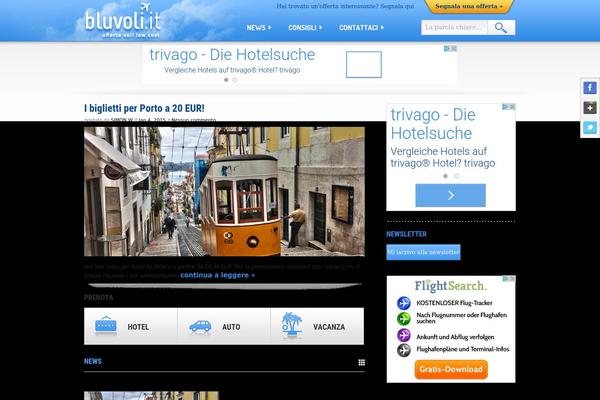Click the FlightSearch ad logo
This screenshot has height=400, width=600.
(451, 286)
